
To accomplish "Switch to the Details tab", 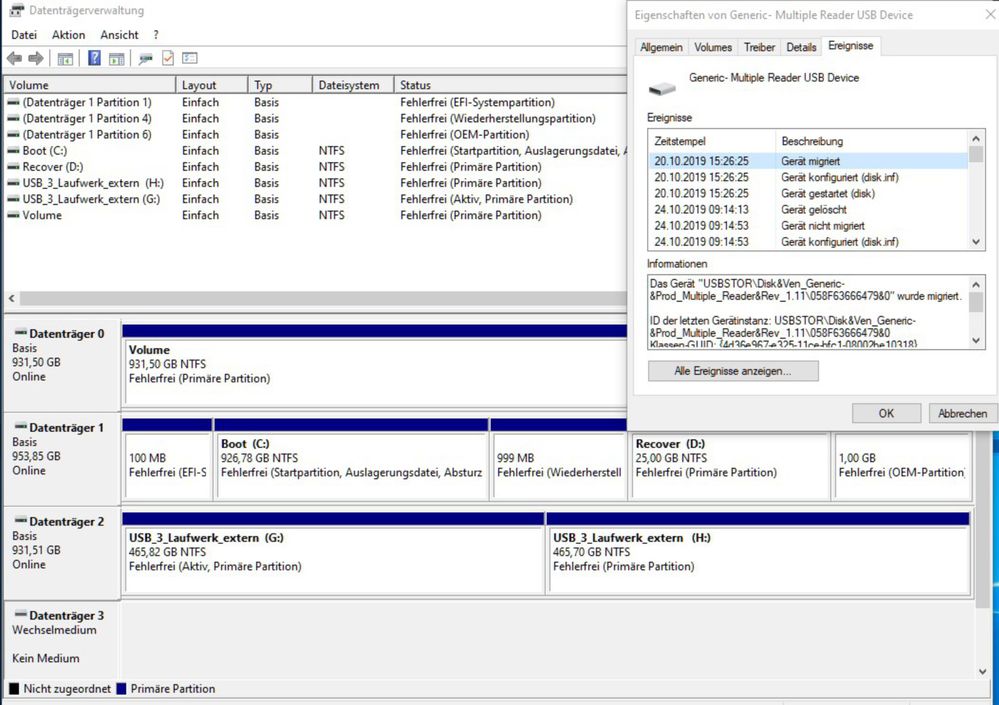I will [801, 47].
